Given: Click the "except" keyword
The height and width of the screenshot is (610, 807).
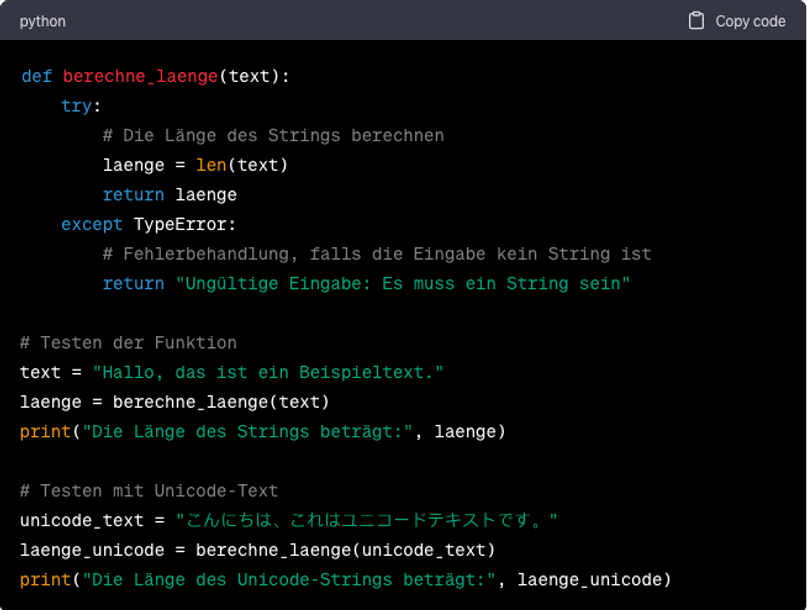Looking at the screenshot, I should [92, 224].
